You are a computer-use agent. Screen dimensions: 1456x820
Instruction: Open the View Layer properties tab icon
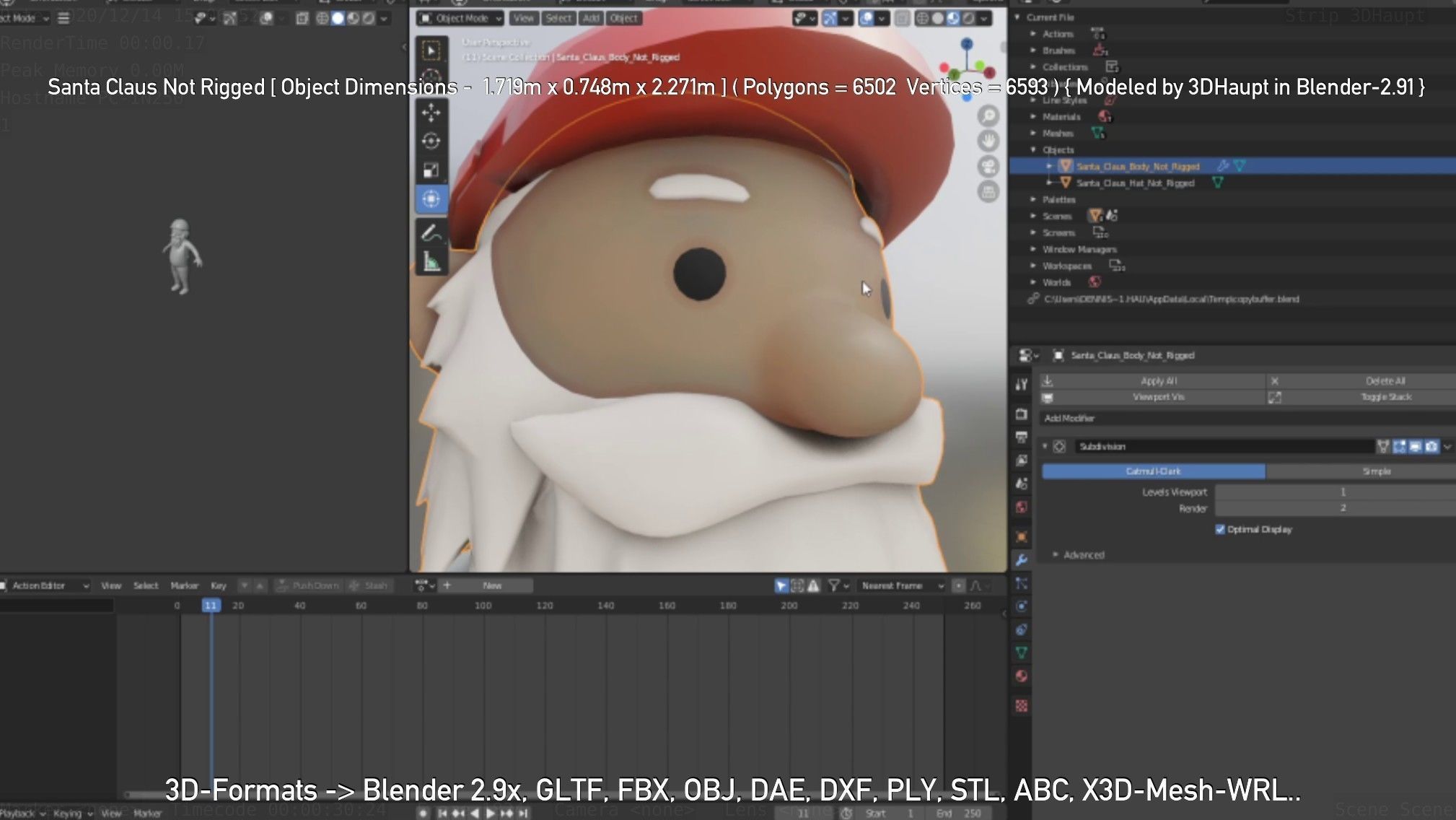(1021, 460)
